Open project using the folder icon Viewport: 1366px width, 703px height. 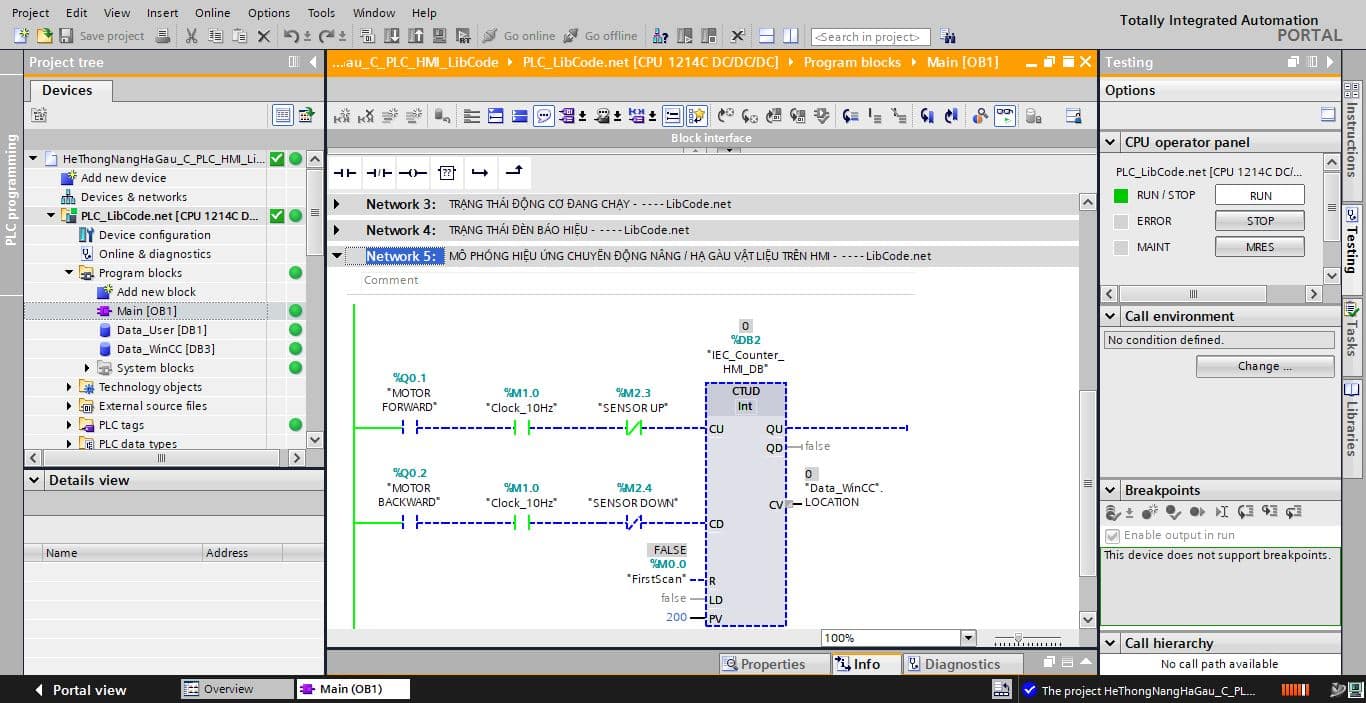click(x=44, y=36)
